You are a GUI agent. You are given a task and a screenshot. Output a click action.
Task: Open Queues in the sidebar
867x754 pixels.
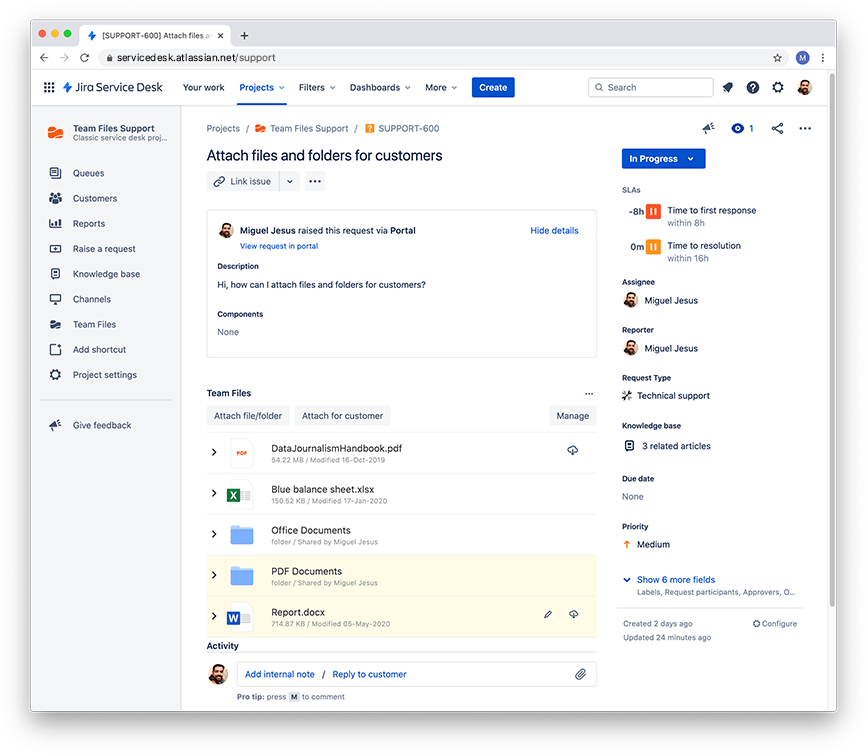click(88, 173)
